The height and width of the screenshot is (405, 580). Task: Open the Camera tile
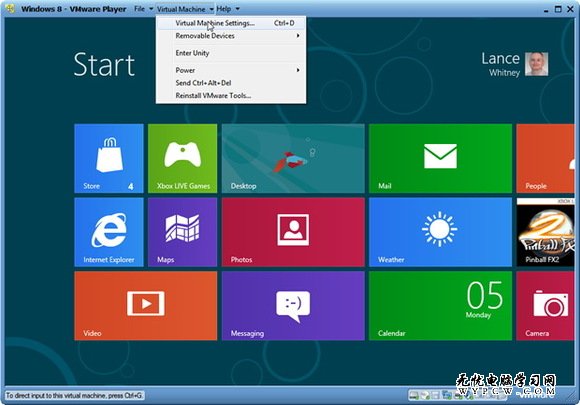[546, 306]
